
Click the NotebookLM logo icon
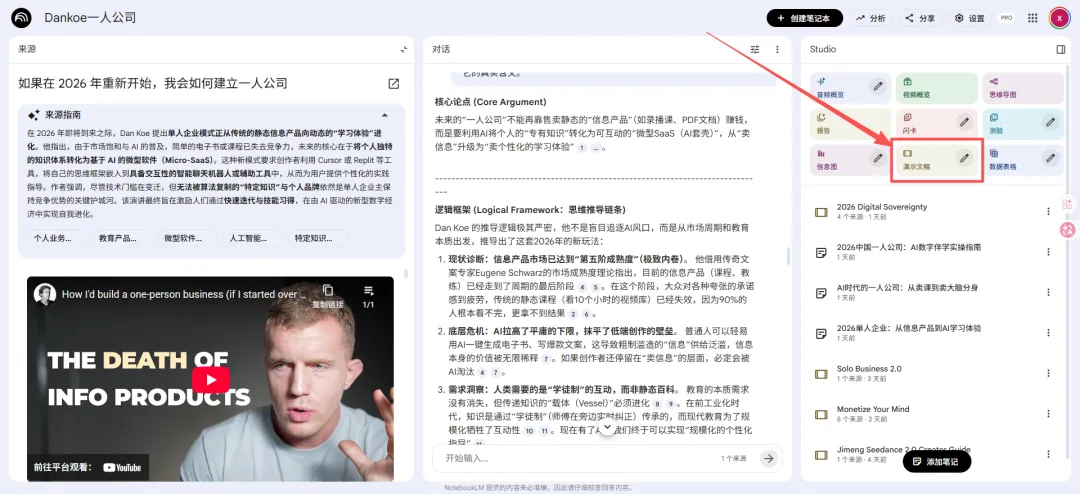[21, 18]
